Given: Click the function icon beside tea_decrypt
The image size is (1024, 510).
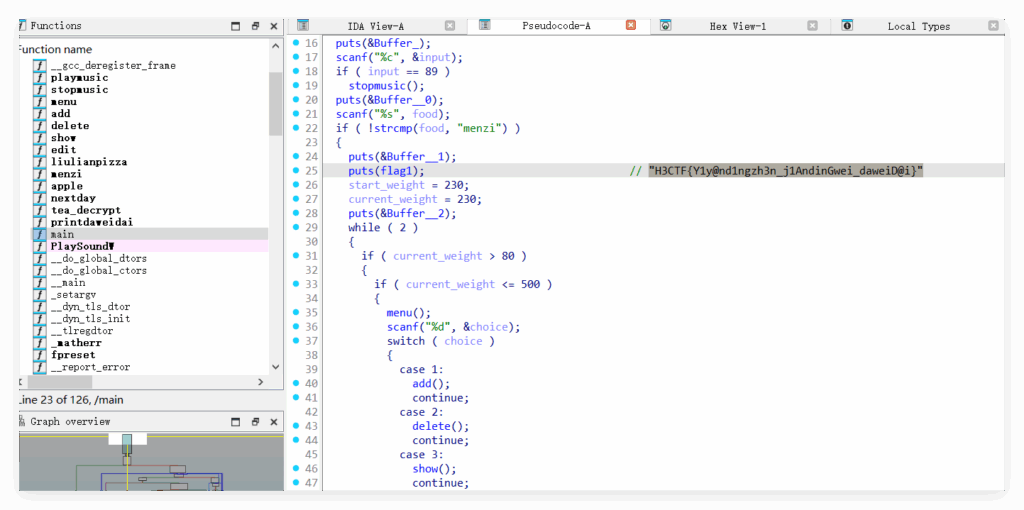Looking at the screenshot, I should tap(39, 210).
